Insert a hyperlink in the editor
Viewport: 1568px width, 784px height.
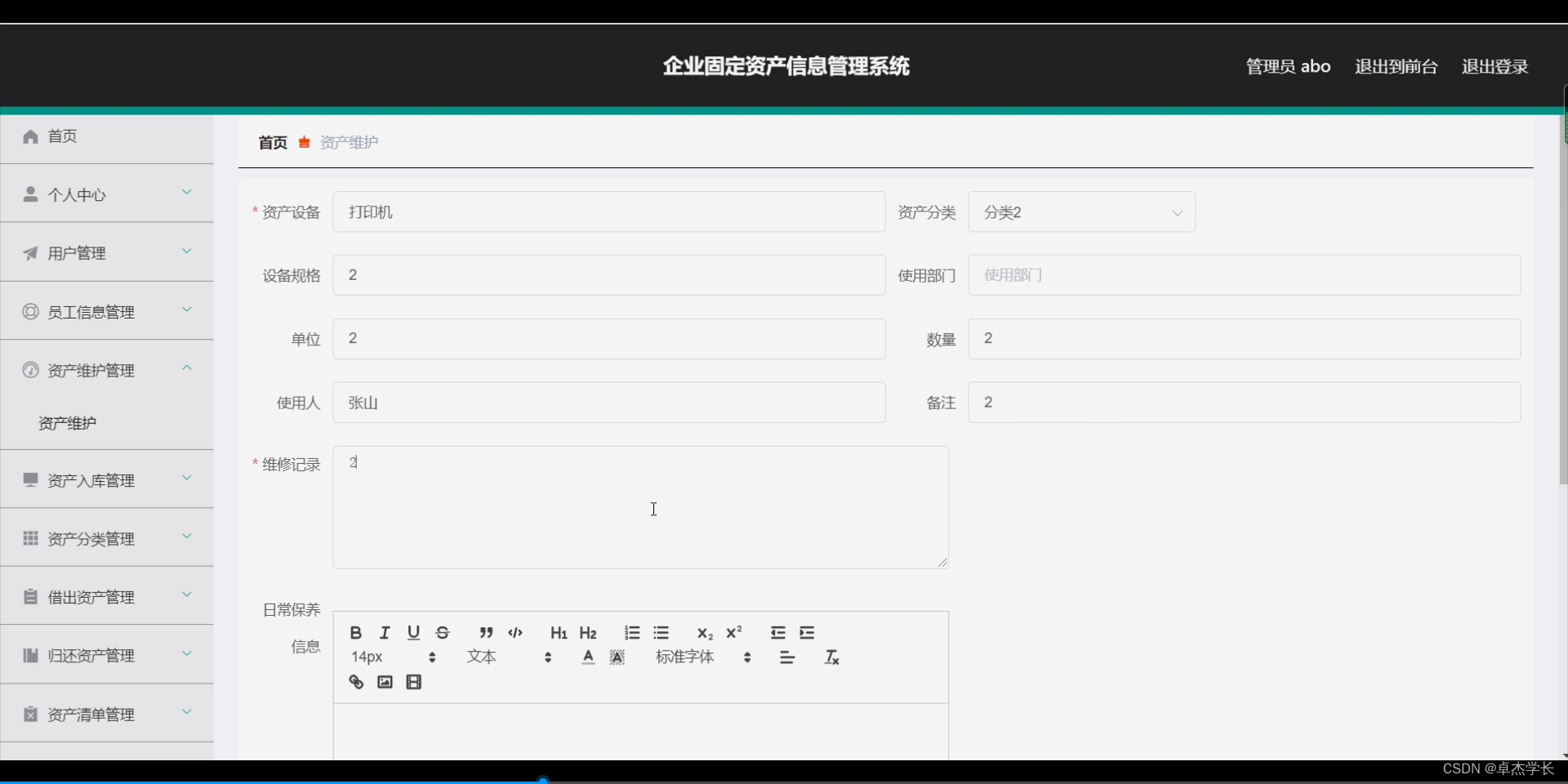point(355,682)
